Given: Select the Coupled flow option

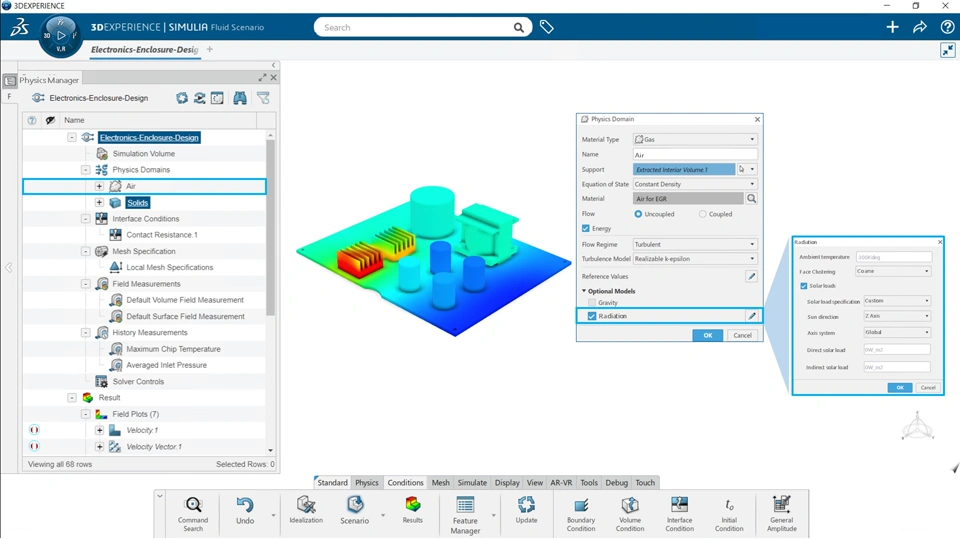Looking at the screenshot, I should click(x=702, y=214).
